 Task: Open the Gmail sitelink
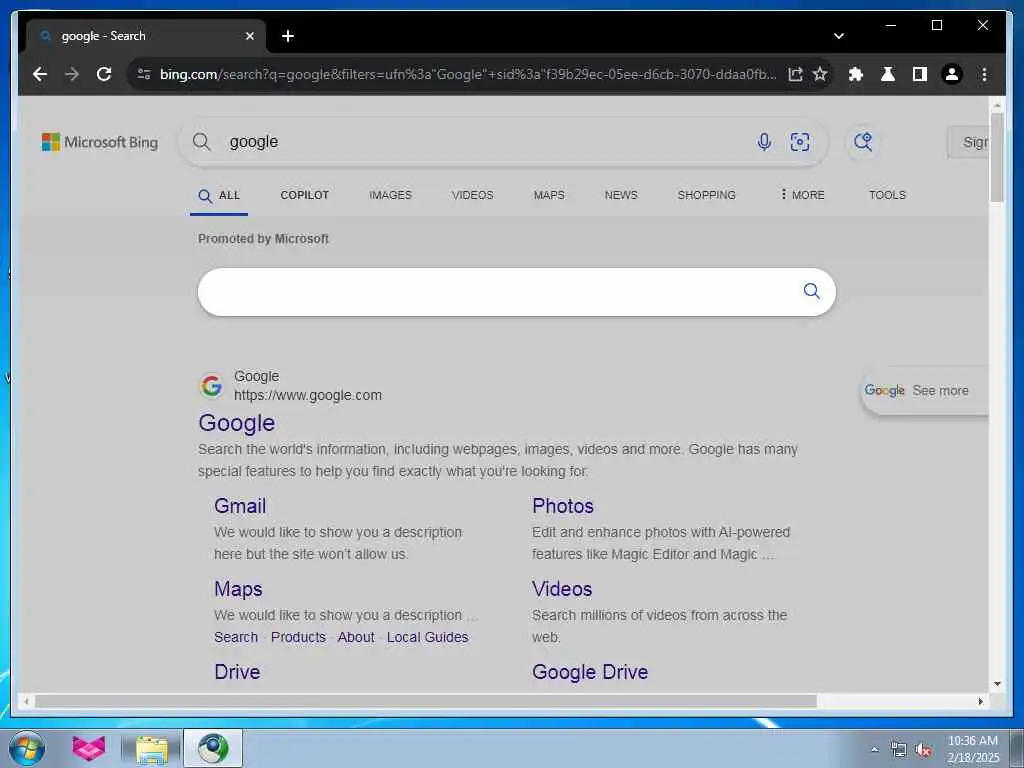click(240, 505)
